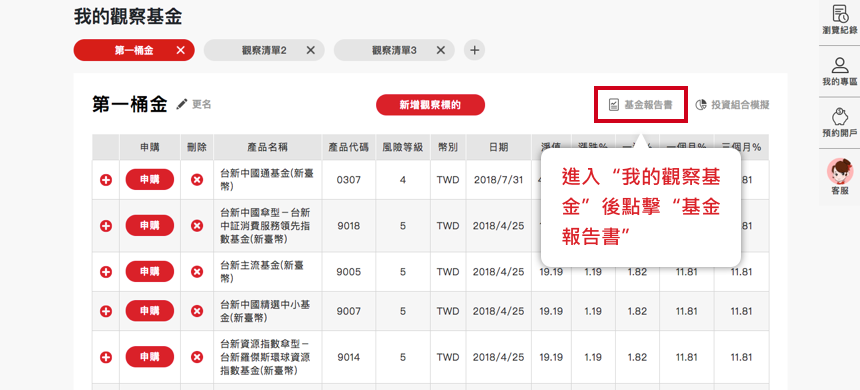Click the 風險等級 column header
Screen dimensions: 860x390
(403, 147)
